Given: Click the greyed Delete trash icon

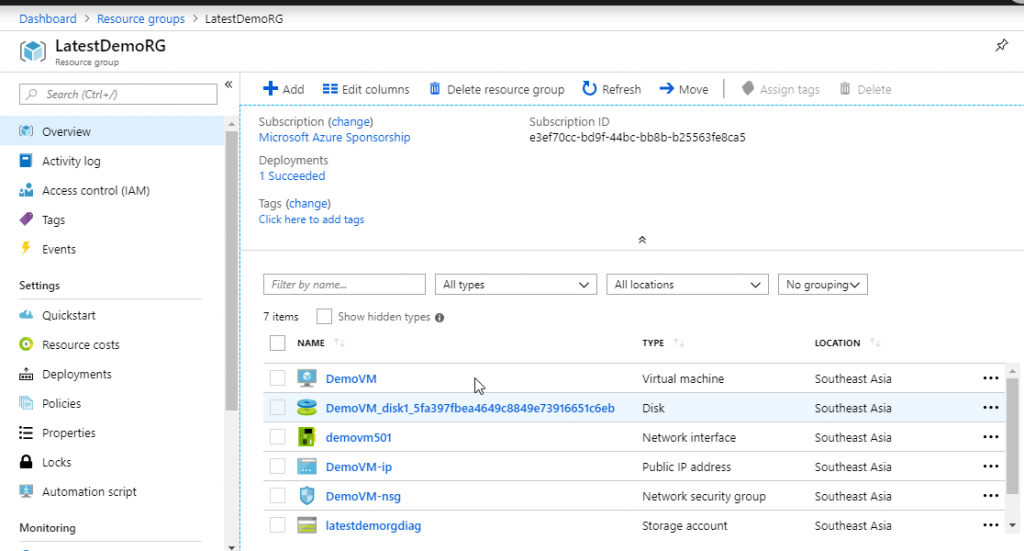Looking at the screenshot, I should (x=845, y=88).
